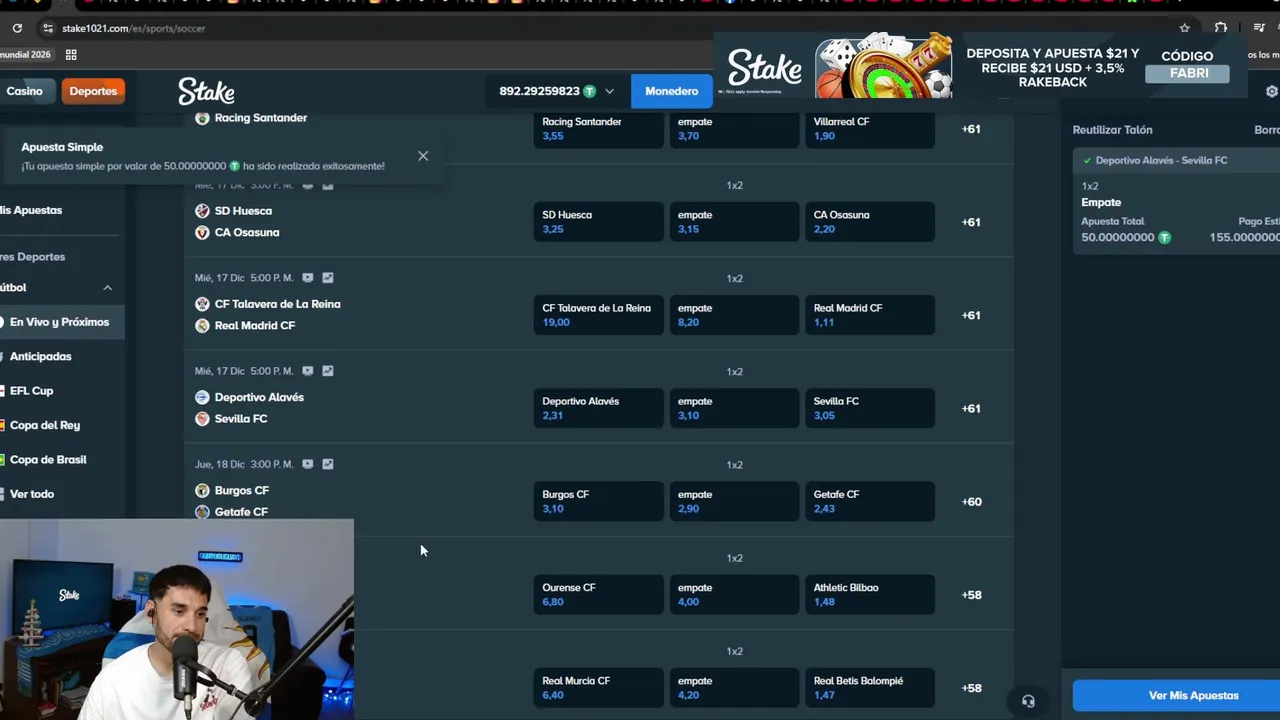Select Sevilla FC odds 3,05
The height and width of the screenshot is (720, 1280).
[x=870, y=408]
